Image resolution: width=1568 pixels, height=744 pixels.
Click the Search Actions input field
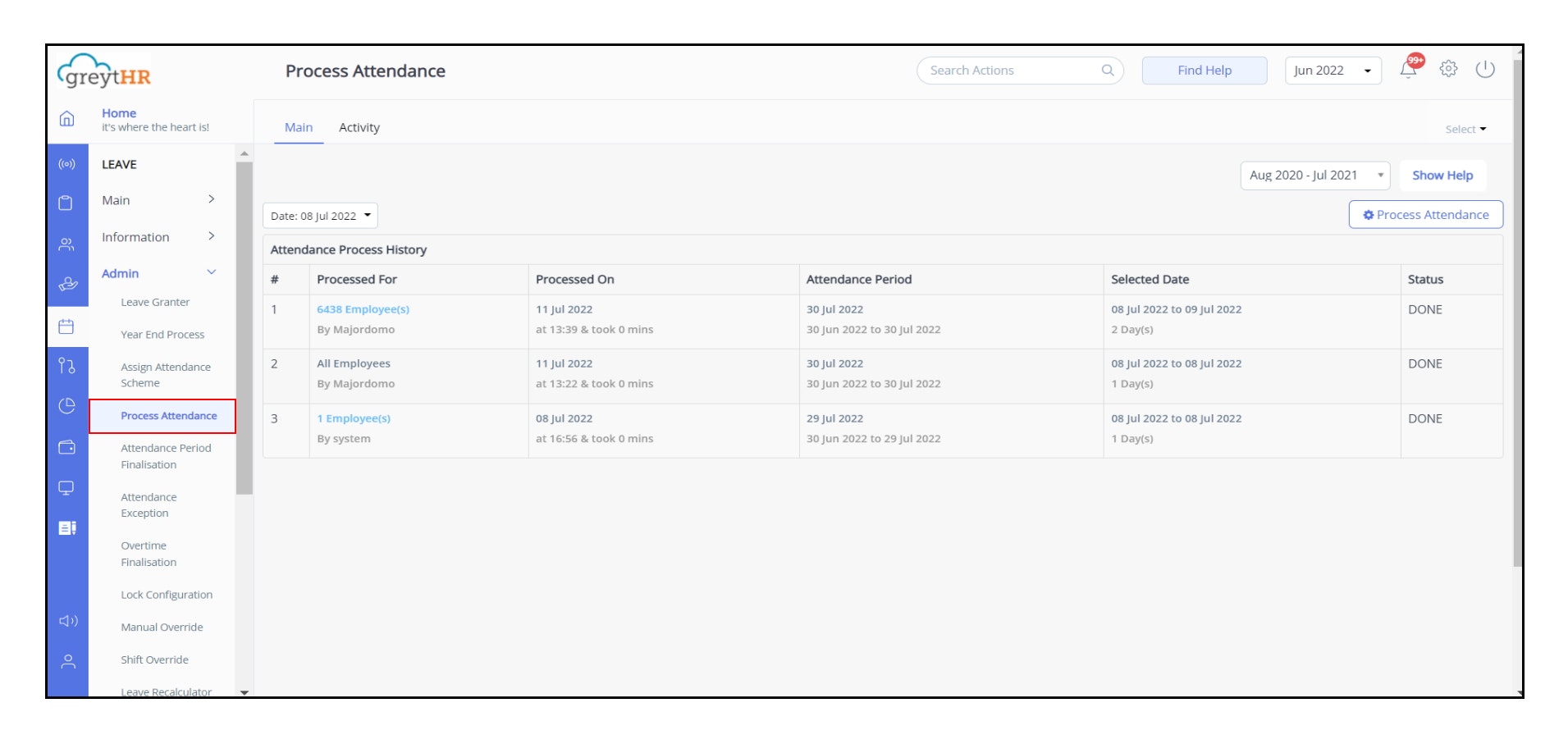pos(1012,71)
